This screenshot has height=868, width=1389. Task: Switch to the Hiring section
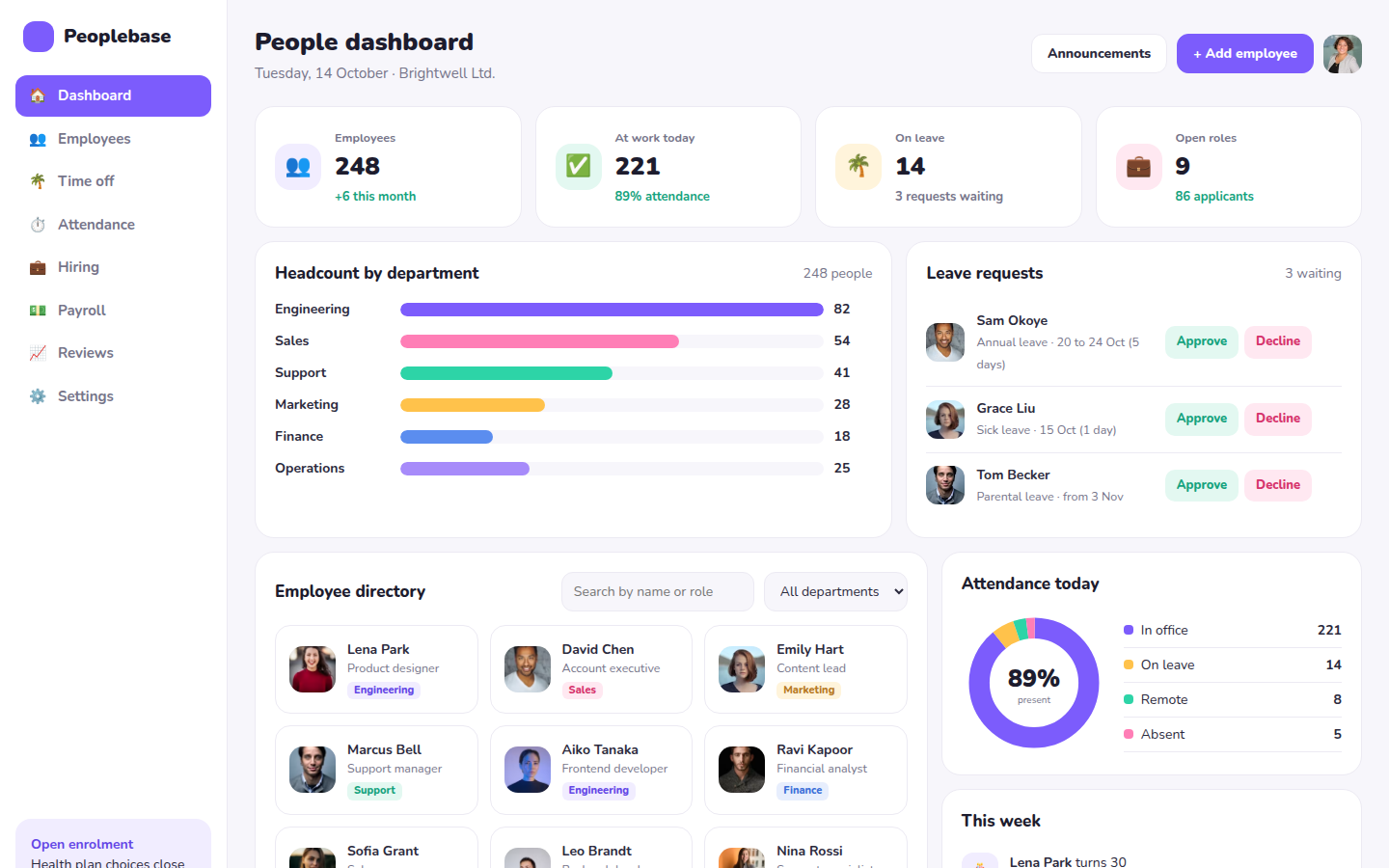coord(113,267)
